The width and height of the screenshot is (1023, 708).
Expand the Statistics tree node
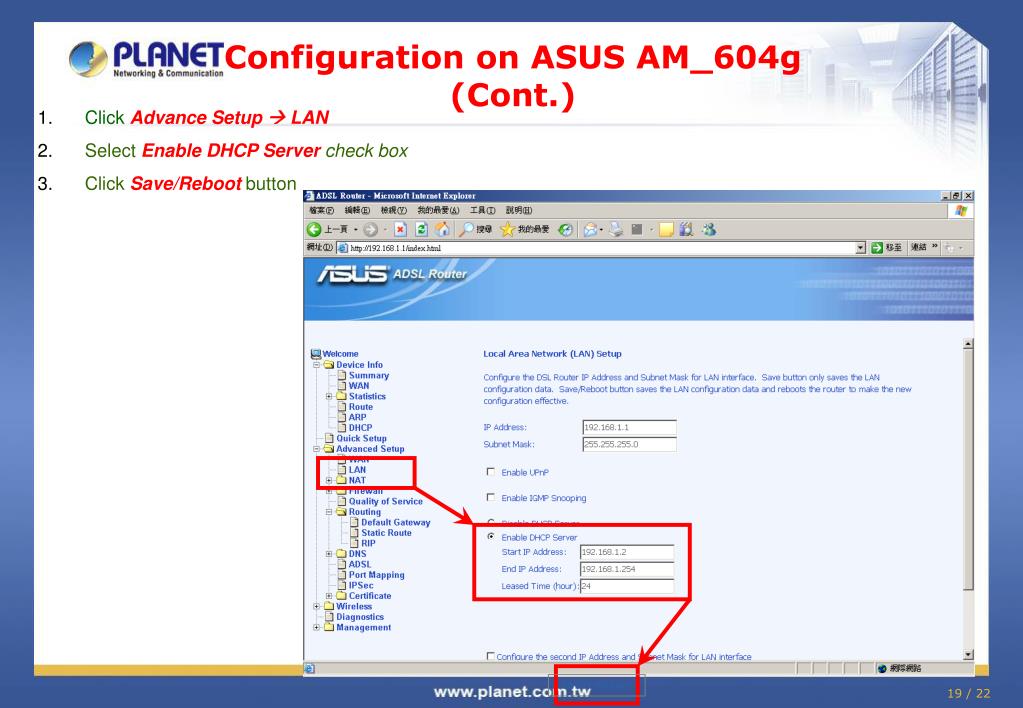coord(329,396)
